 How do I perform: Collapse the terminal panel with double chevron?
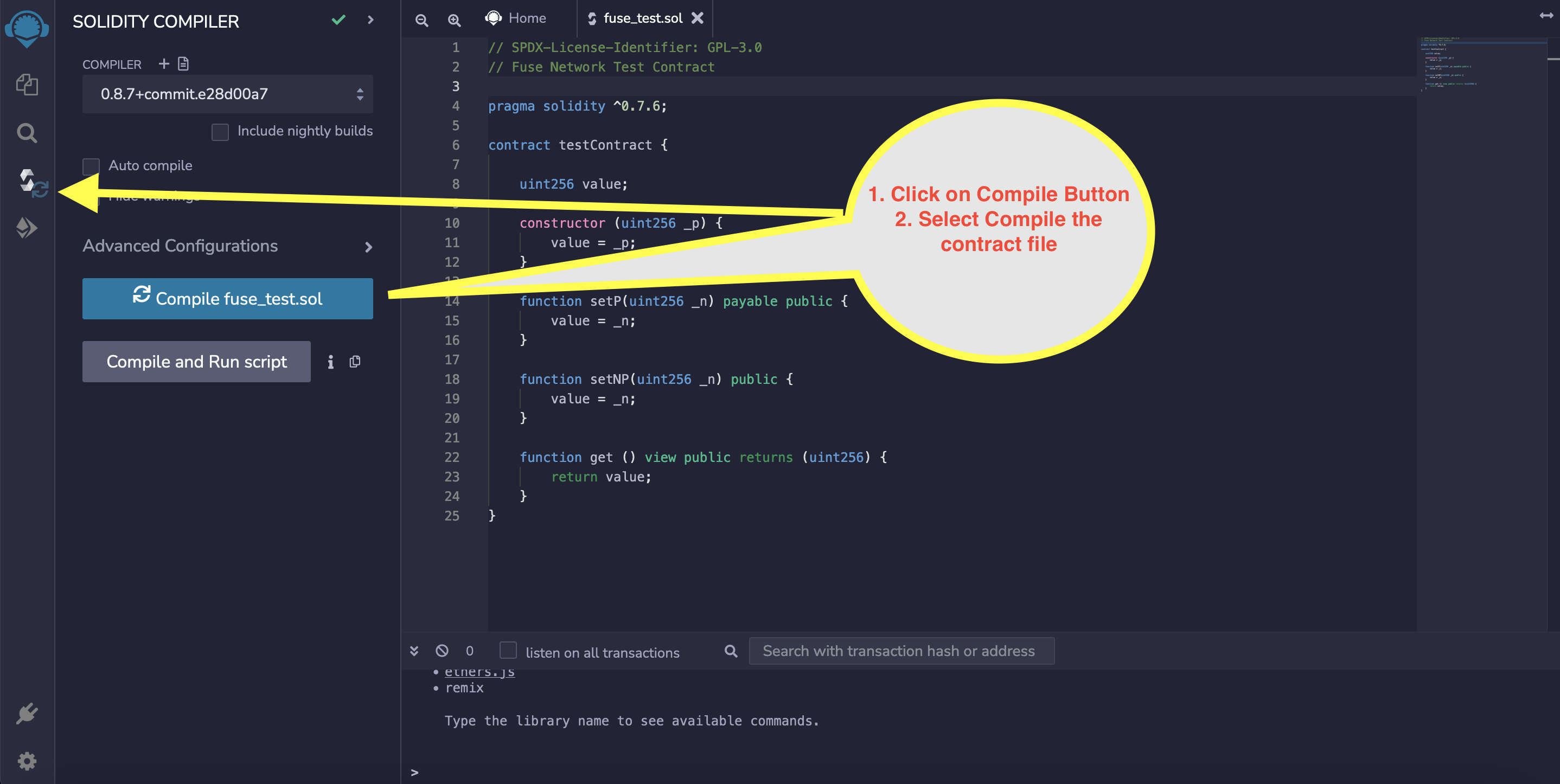click(414, 651)
